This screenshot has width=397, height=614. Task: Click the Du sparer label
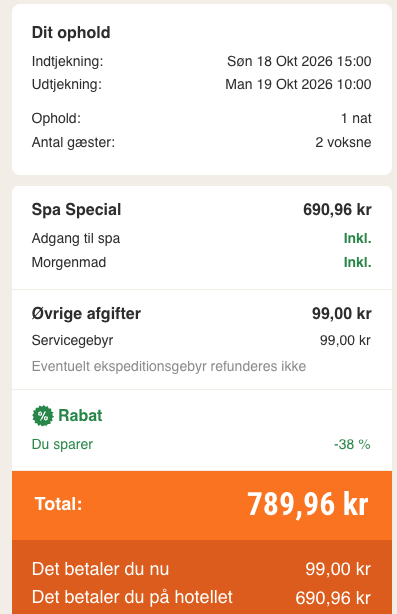62,444
